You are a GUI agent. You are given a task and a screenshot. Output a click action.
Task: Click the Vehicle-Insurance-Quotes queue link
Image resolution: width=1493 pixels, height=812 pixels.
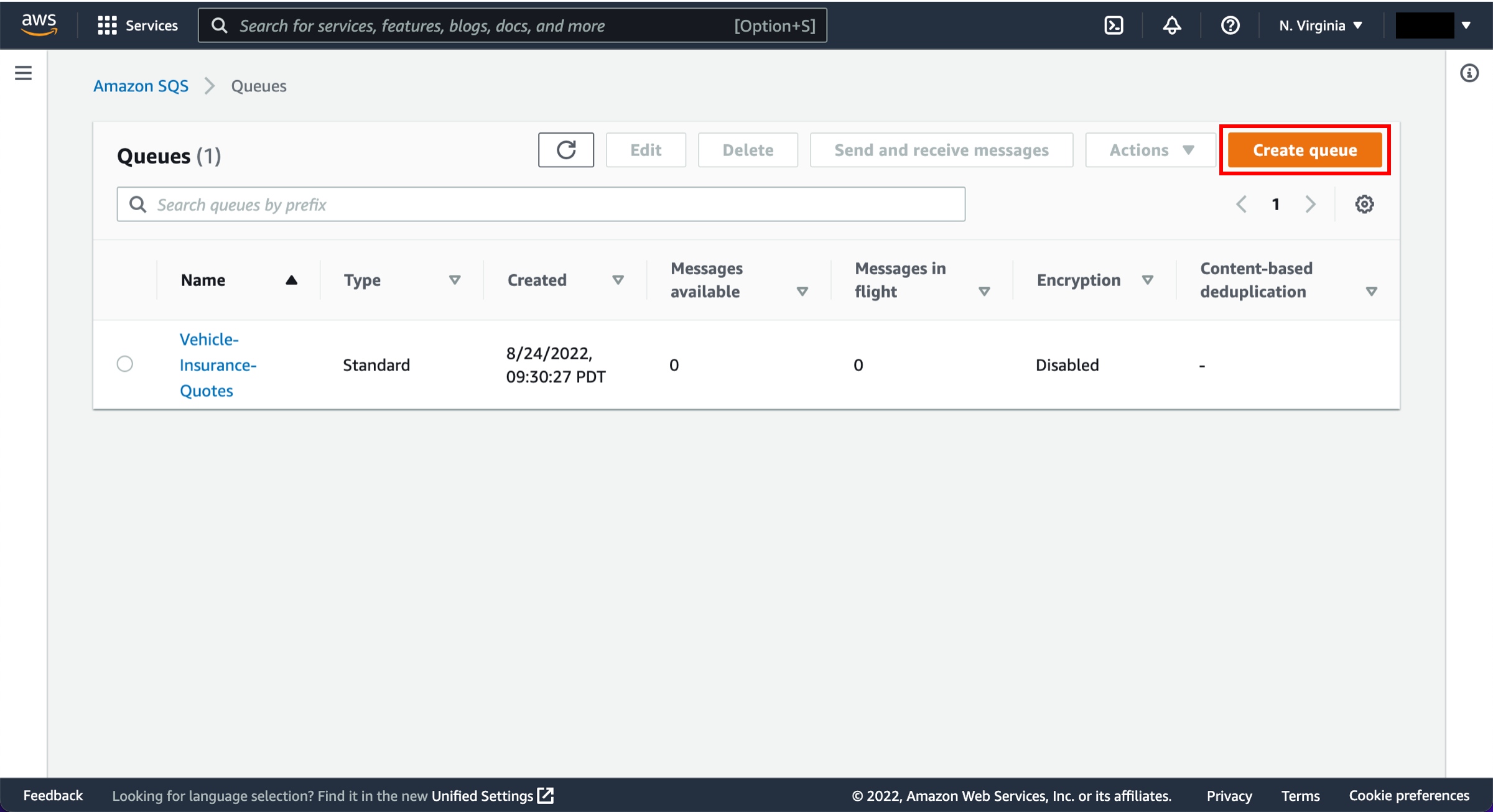point(219,365)
